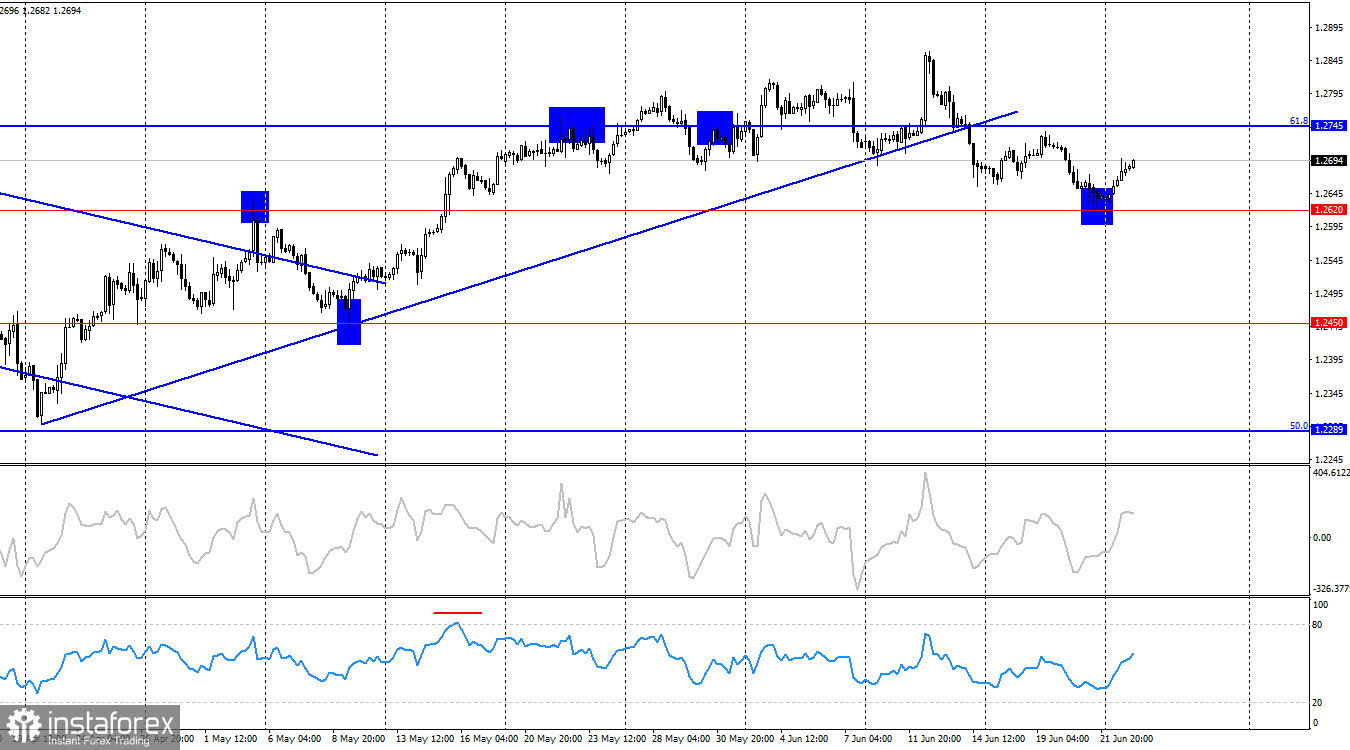Click the 100 oscillator scale value

(x=1320, y=605)
